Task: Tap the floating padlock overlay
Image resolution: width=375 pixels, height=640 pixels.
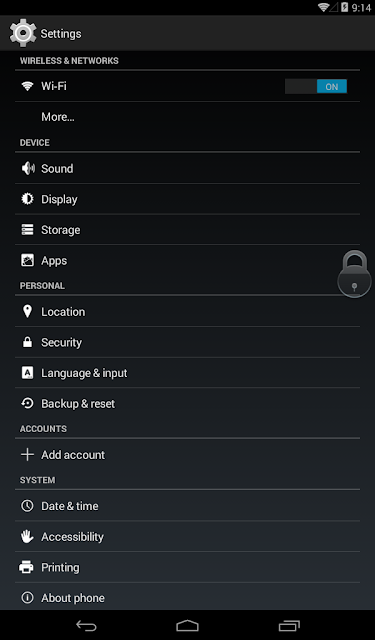Action: coord(354,274)
